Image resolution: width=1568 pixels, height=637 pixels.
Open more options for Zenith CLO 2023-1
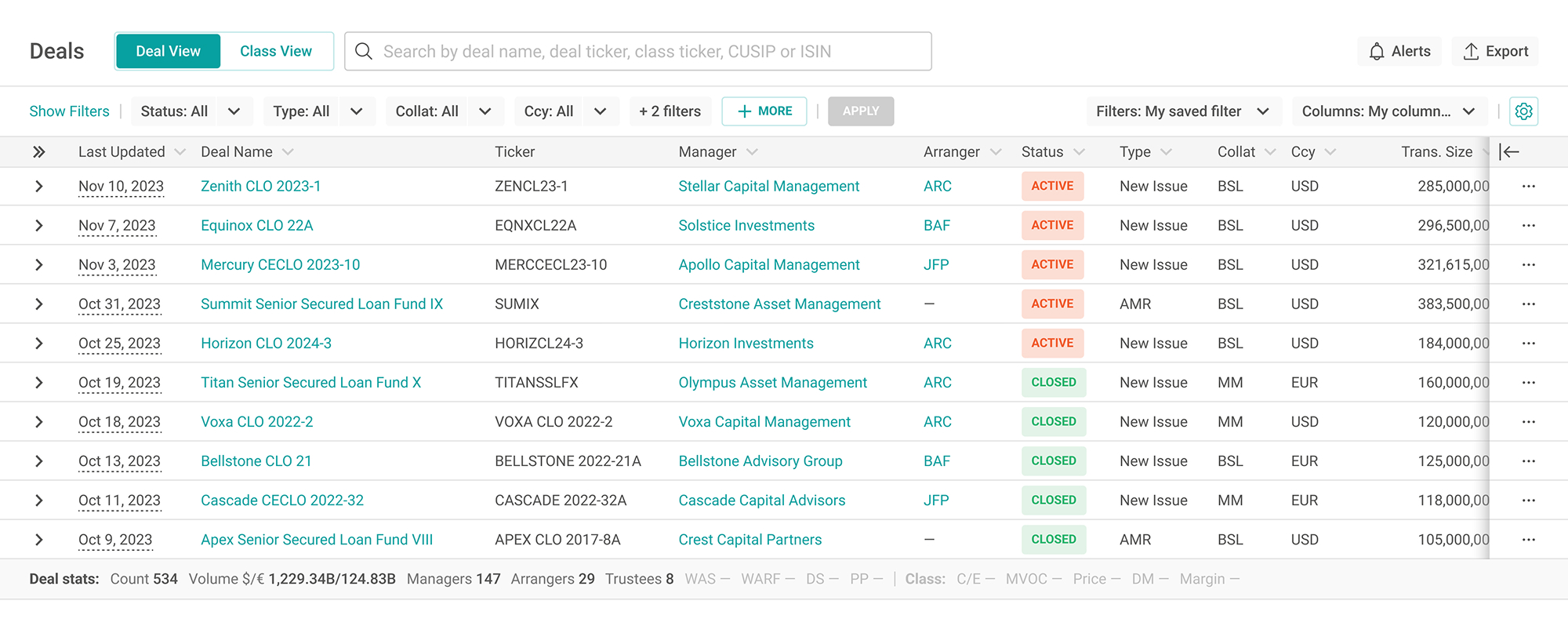(x=1529, y=187)
